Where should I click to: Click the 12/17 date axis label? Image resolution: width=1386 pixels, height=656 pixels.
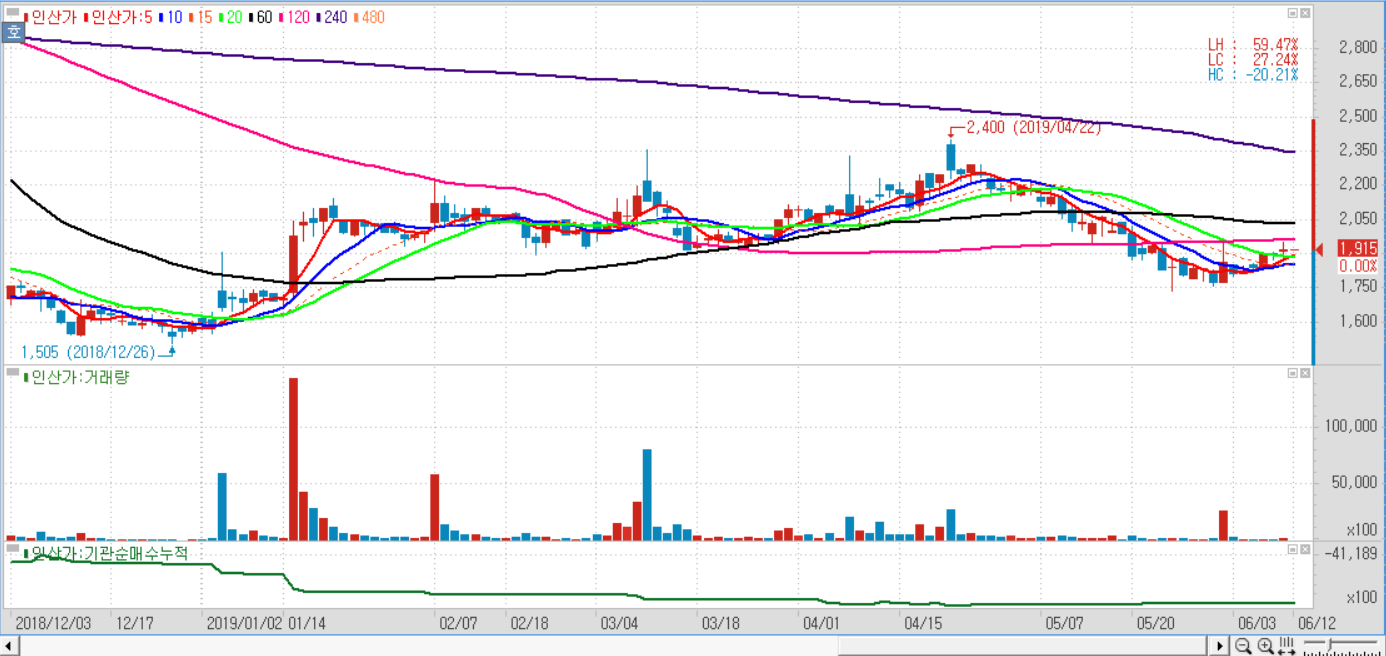134,622
